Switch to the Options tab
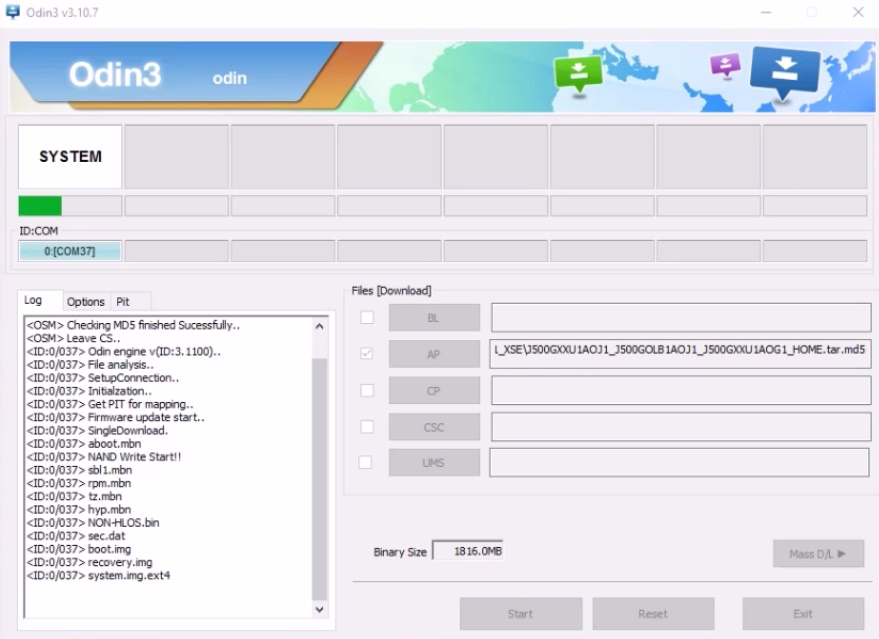Viewport: 879px width, 639px height. (86, 300)
